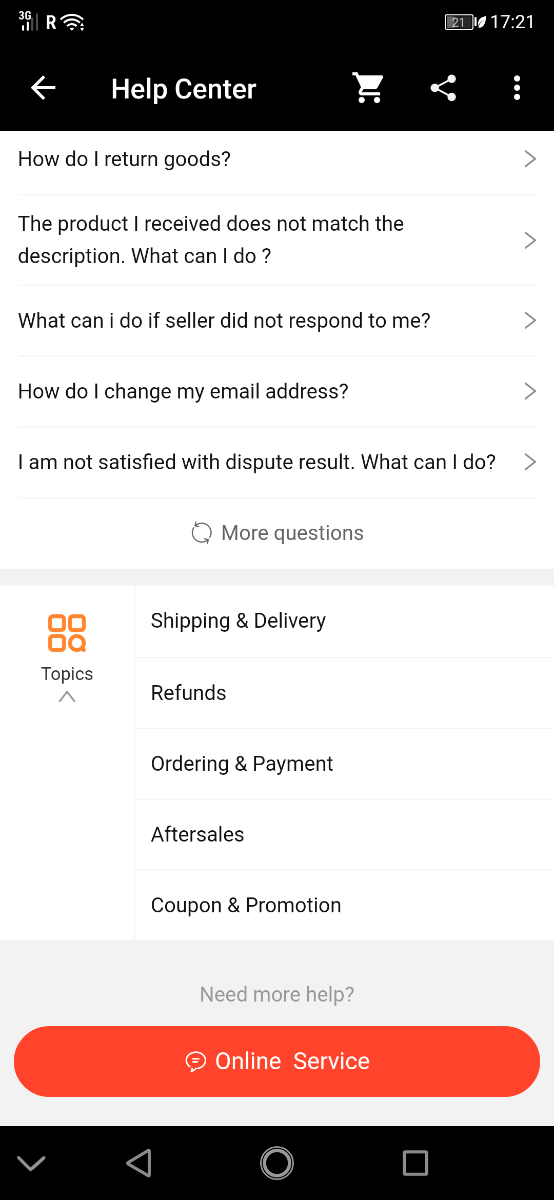Tap the back arrow in header
Screen dimensions: 554x1200
43,88
